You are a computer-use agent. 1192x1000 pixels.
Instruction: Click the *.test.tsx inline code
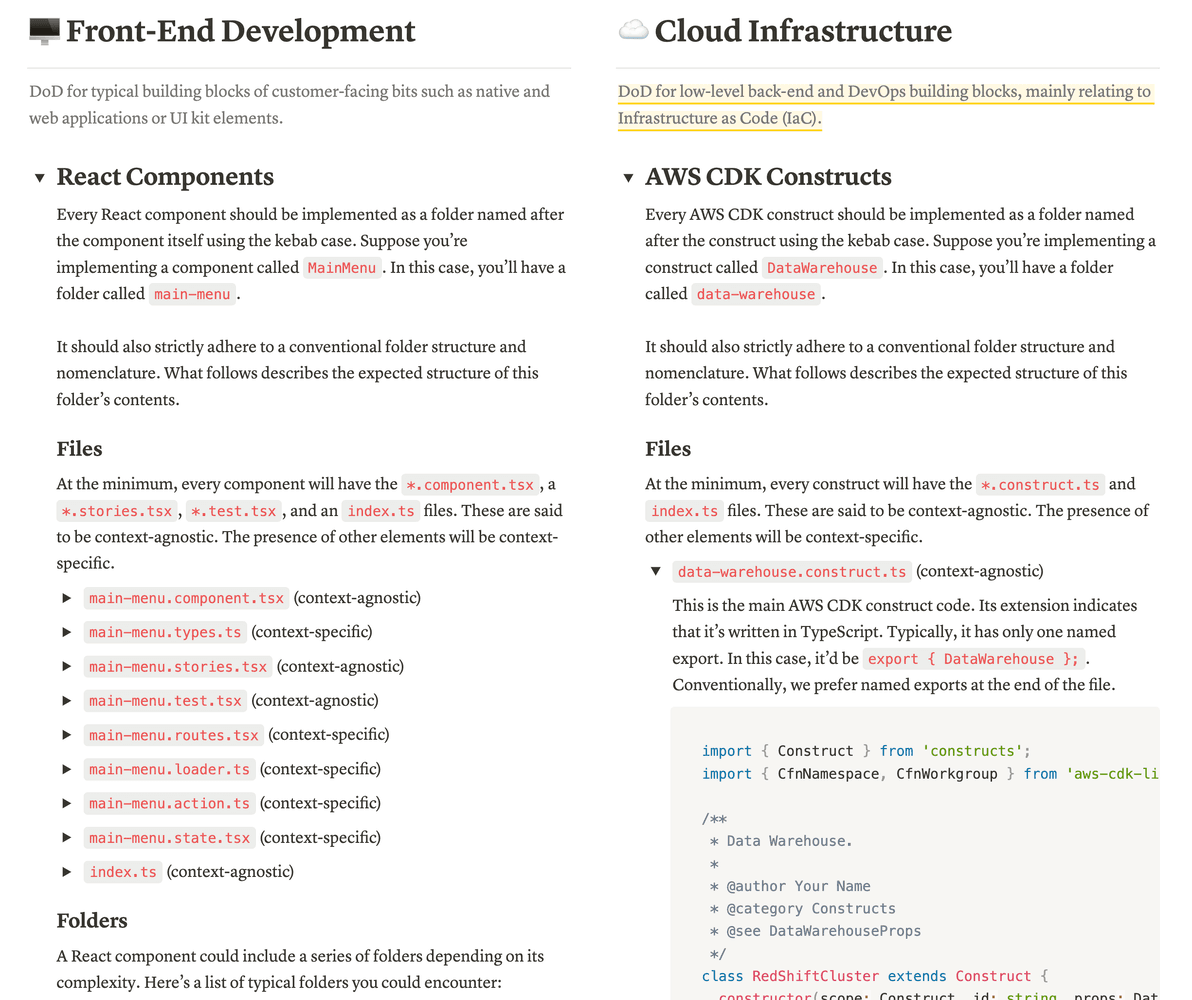[233, 511]
